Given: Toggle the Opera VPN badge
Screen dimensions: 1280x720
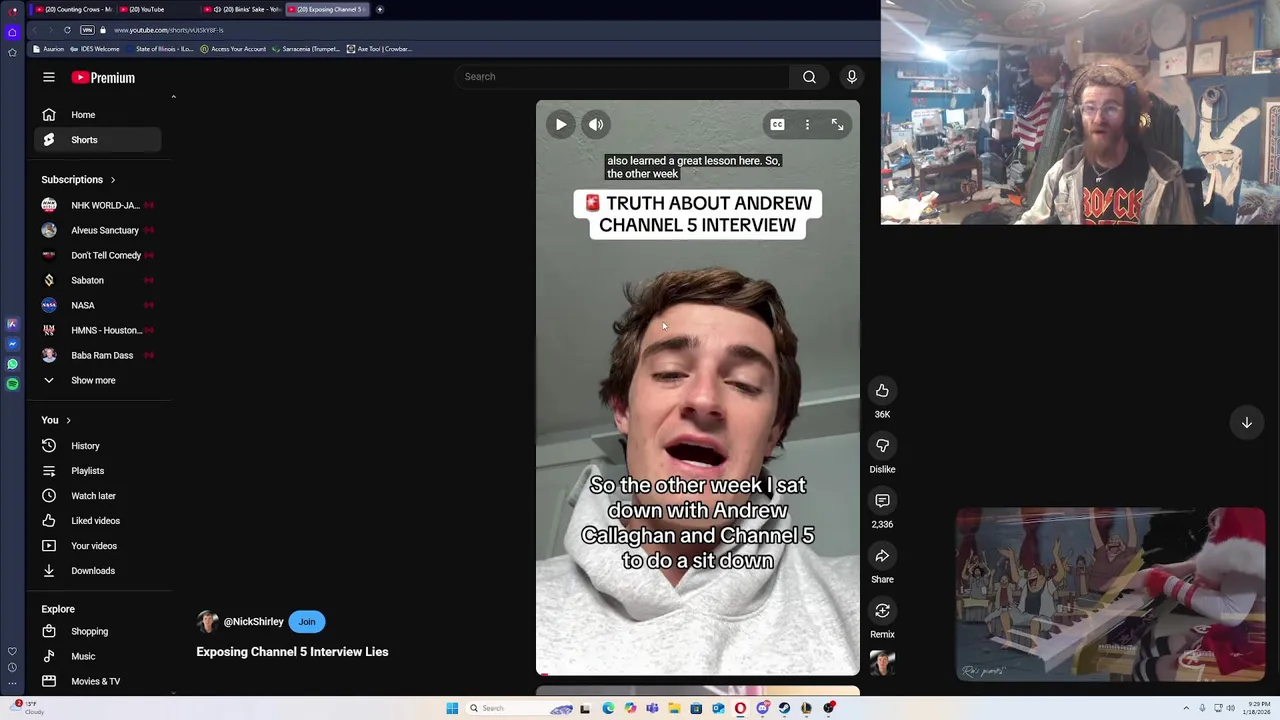Looking at the screenshot, I should point(87,30).
